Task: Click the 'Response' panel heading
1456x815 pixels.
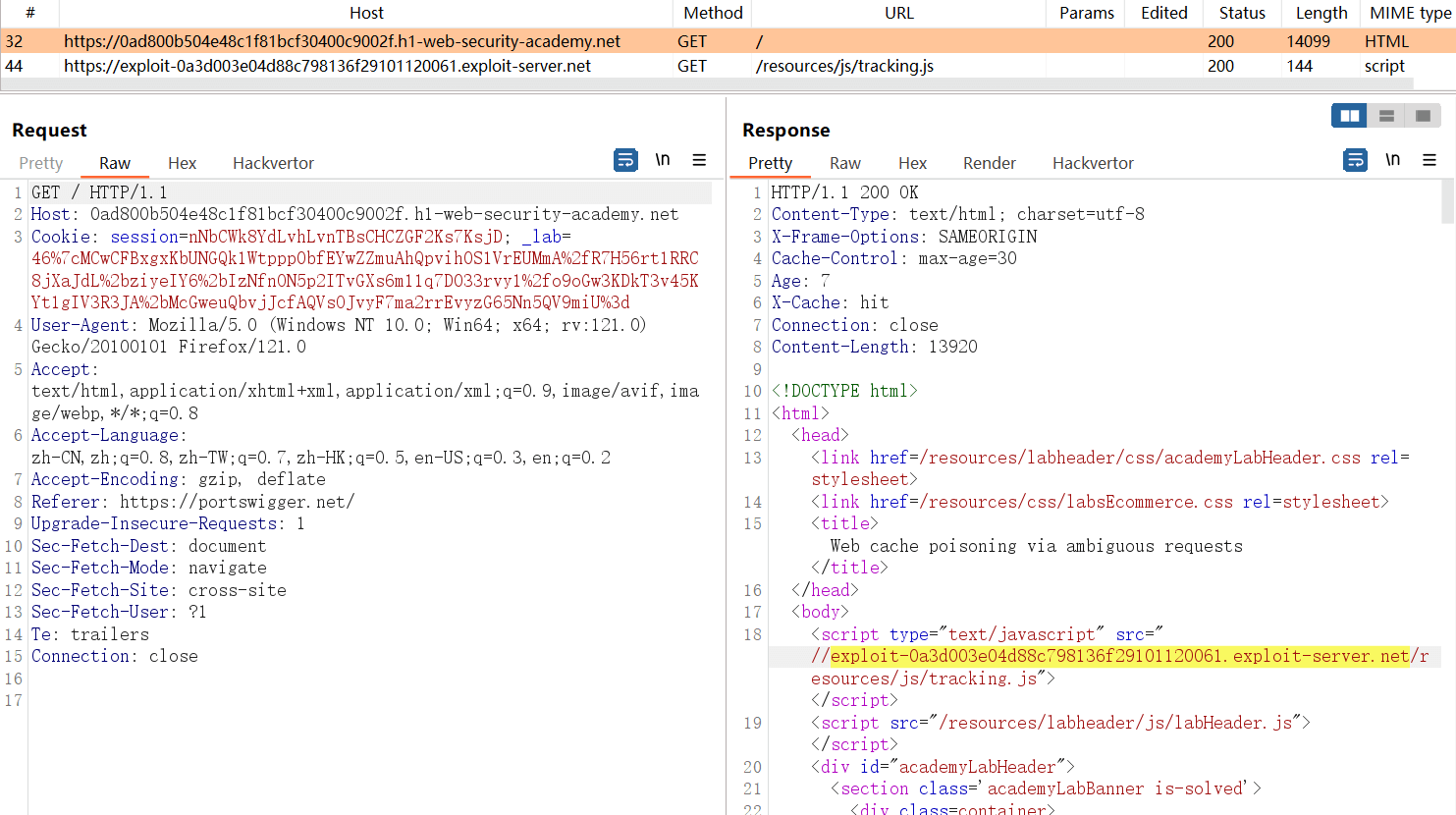Action: point(785,131)
